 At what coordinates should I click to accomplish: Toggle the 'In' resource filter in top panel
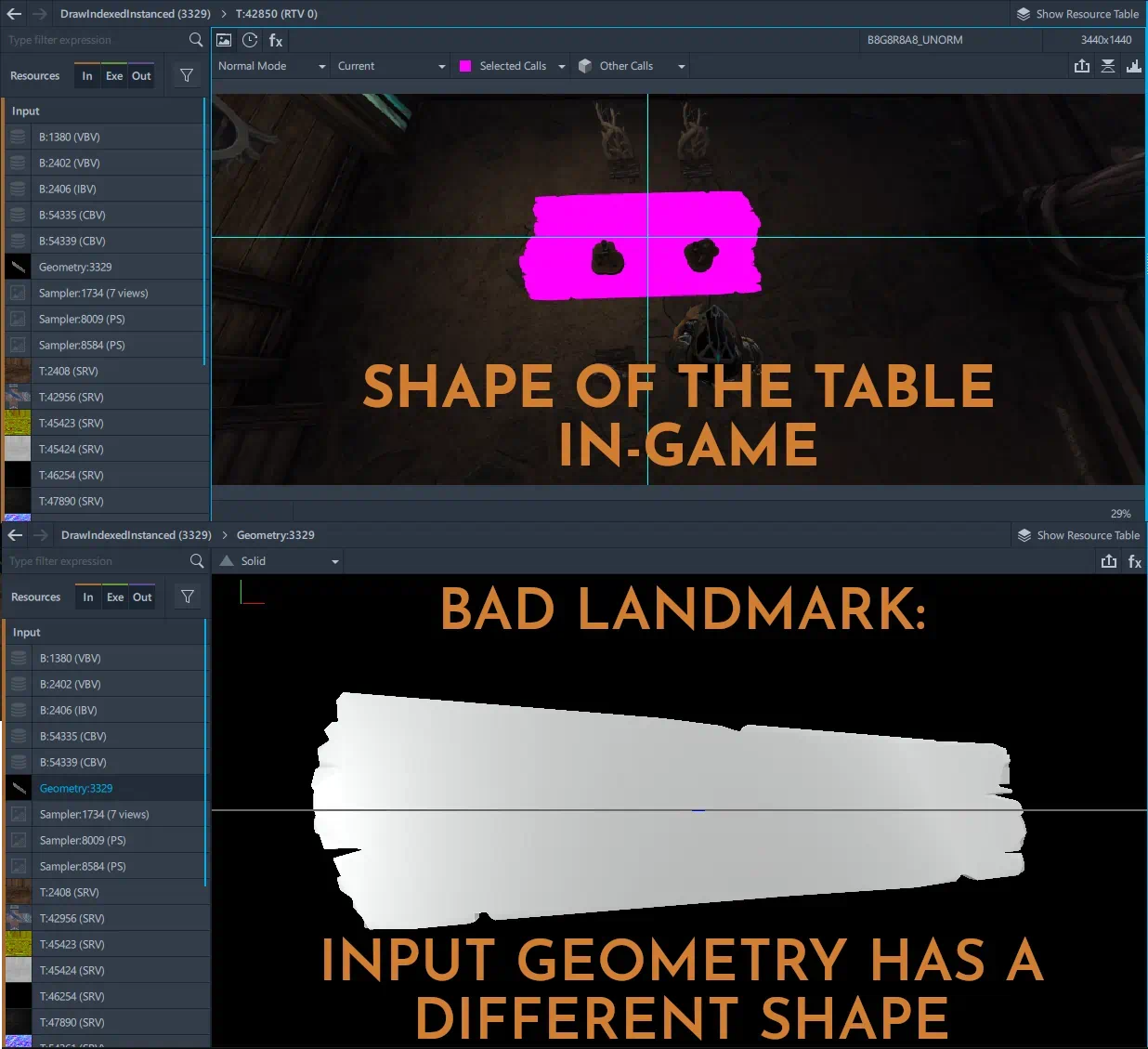[87, 76]
